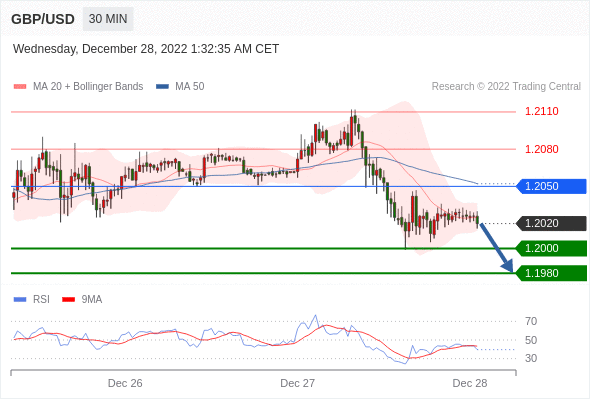Image resolution: width=590 pixels, height=400 pixels.
Task: Click the black 1.2020 current price tag
Action: [551, 224]
